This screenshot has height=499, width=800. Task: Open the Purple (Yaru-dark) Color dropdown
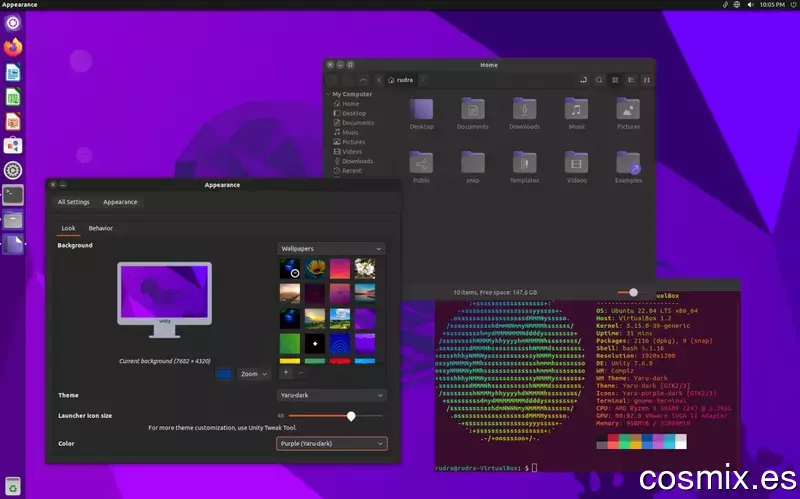tap(332, 443)
